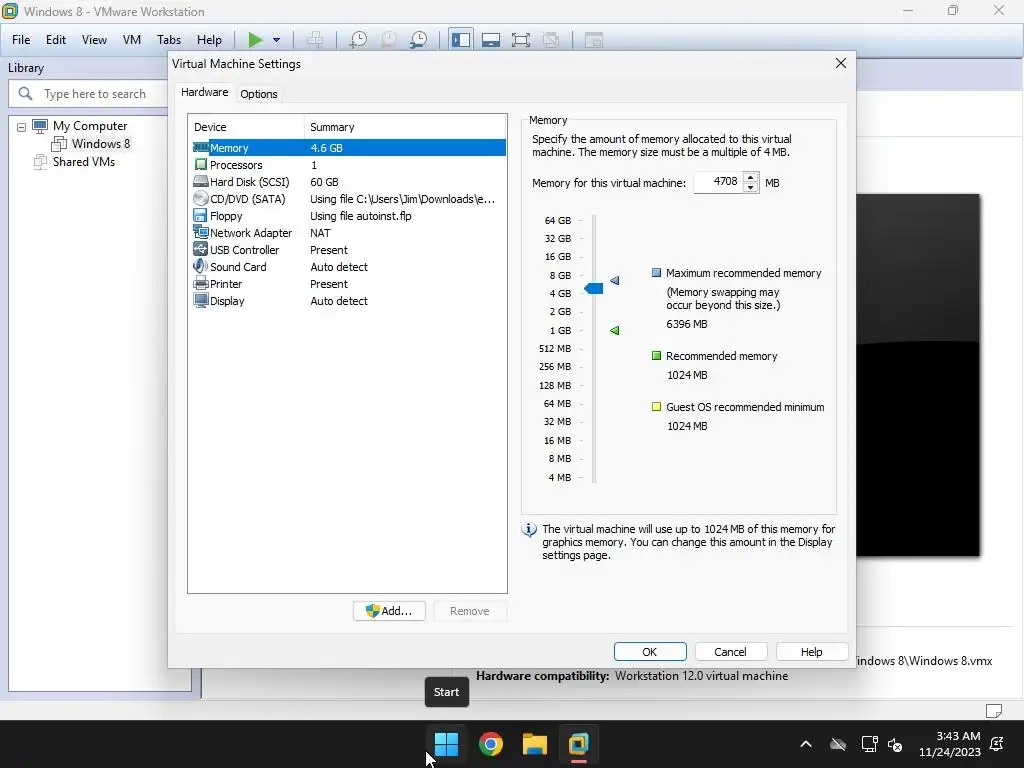This screenshot has height=768, width=1024.
Task: Open the View menu
Action: point(94,40)
